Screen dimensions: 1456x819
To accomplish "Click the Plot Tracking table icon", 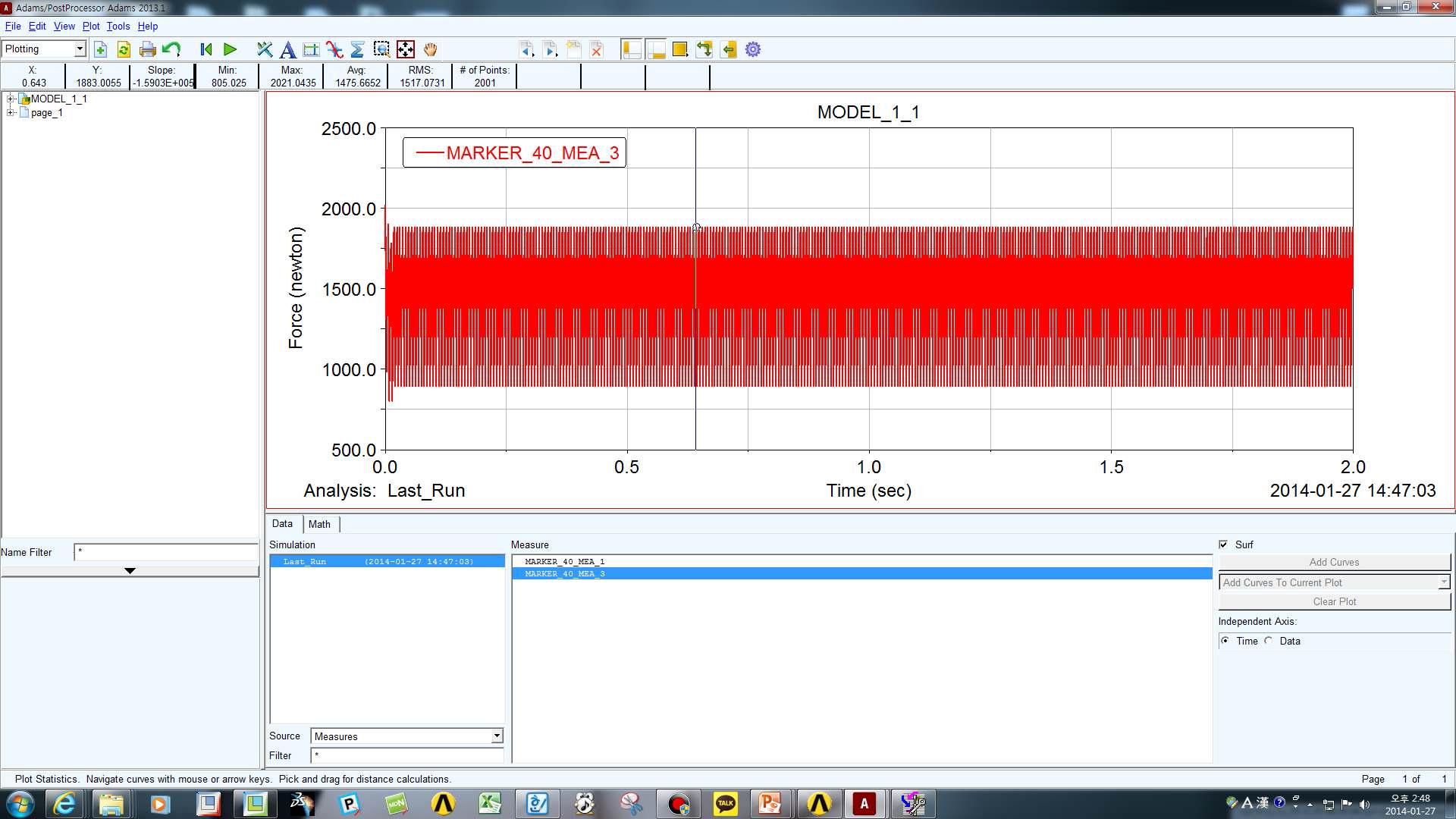I will (x=311, y=50).
